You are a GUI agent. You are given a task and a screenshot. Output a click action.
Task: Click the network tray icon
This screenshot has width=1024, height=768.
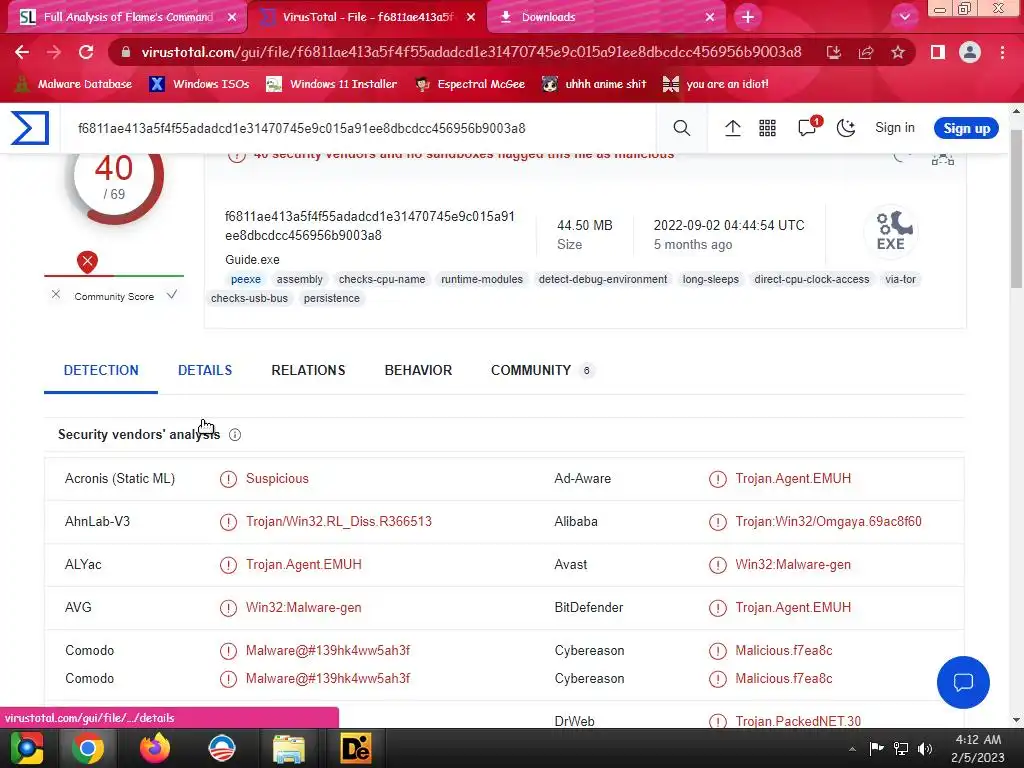[901, 748]
